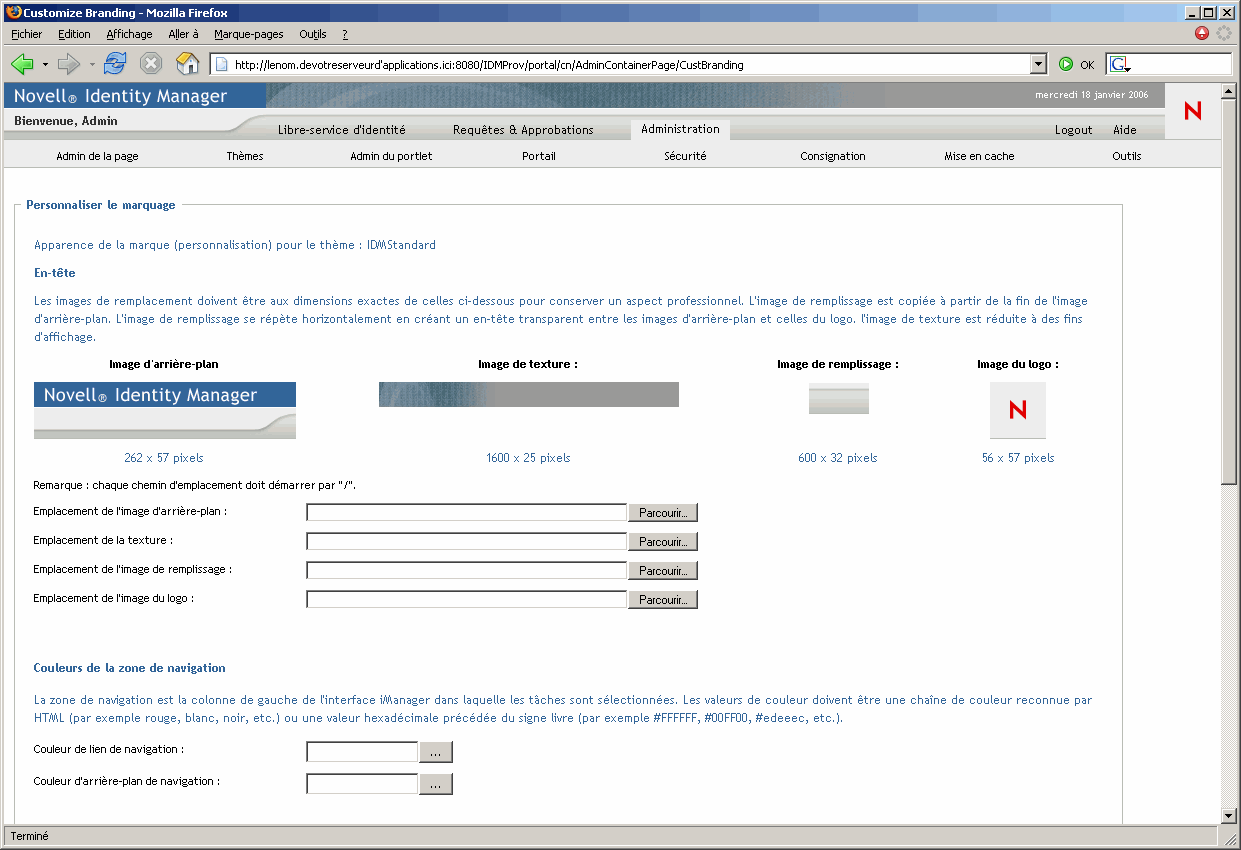The height and width of the screenshot is (850, 1241).
Task: Open Admin de la page
Action: point(97,156)
